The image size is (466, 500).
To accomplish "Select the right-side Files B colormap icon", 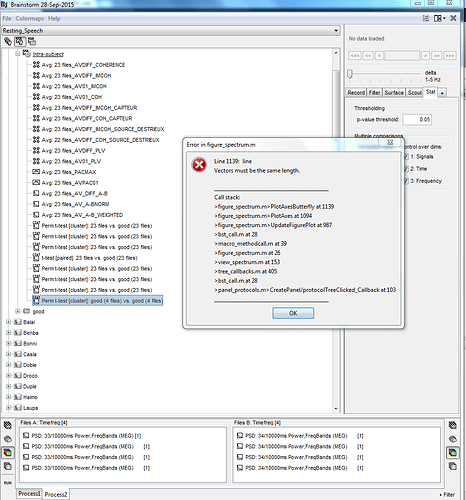I will pyautogui.click(x=453, y=452).
